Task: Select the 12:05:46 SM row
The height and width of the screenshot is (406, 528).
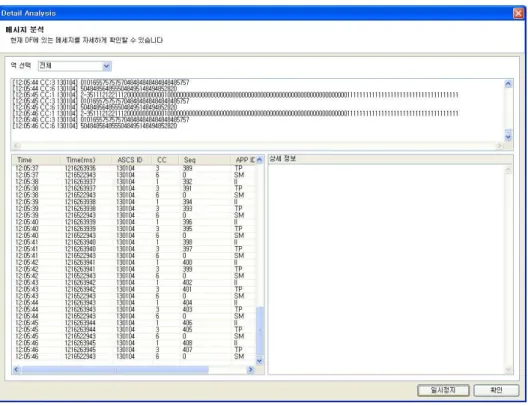Action: tap(134, 357)
